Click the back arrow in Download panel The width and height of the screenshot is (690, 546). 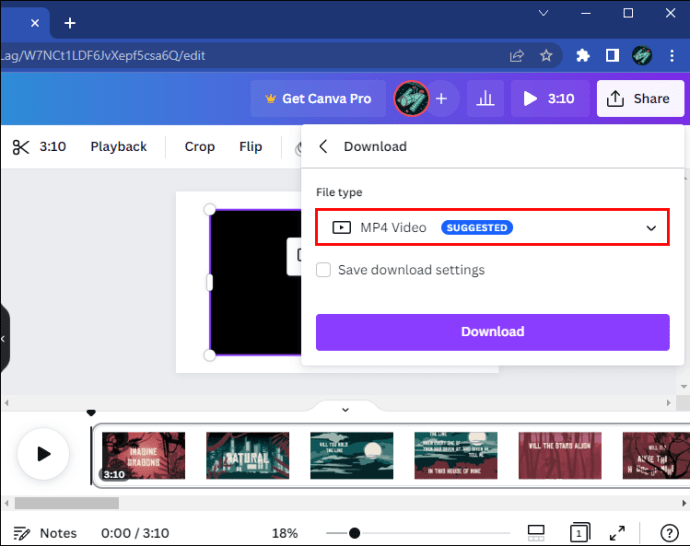(x=323, y=147)
